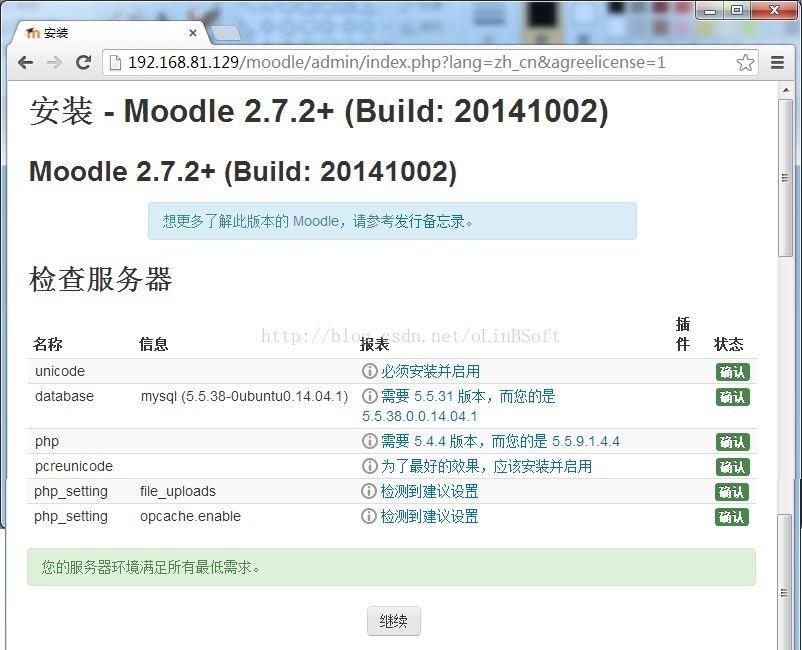Image resolution: width=802 pixels, height=650 pixels.
Task: Click the info icon in php row
Action: click(369, 441)
